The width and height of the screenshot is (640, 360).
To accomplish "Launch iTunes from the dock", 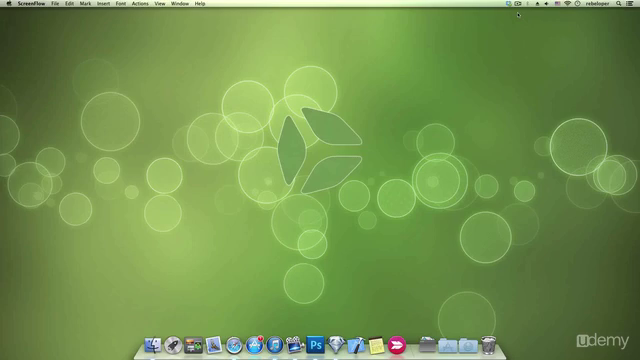I will click(x=275, y=345).
